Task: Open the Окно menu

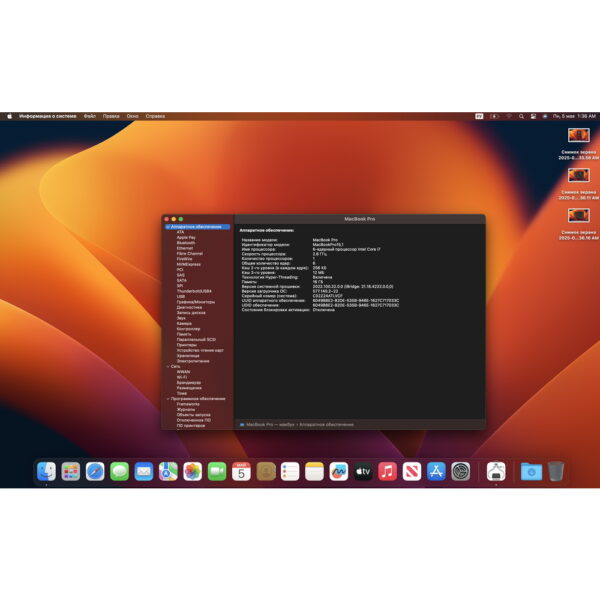Action: click(x=132, y=116)
